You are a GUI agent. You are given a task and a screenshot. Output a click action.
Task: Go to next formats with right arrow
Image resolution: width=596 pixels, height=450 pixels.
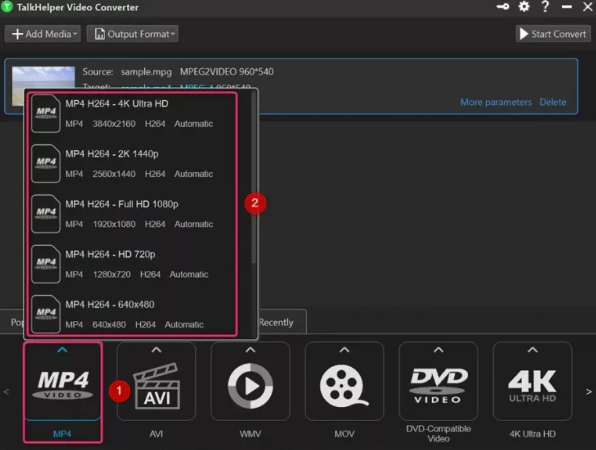(x=588, y=391)
